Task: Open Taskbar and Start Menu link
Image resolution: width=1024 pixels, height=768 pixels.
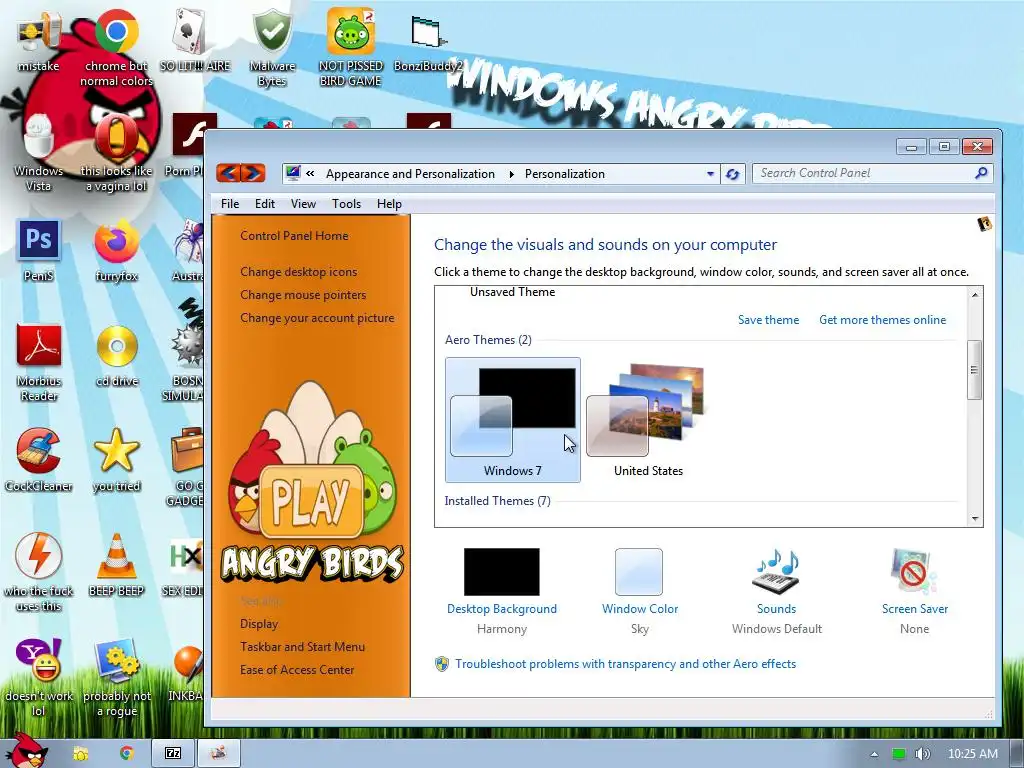Action: [302, 647]
